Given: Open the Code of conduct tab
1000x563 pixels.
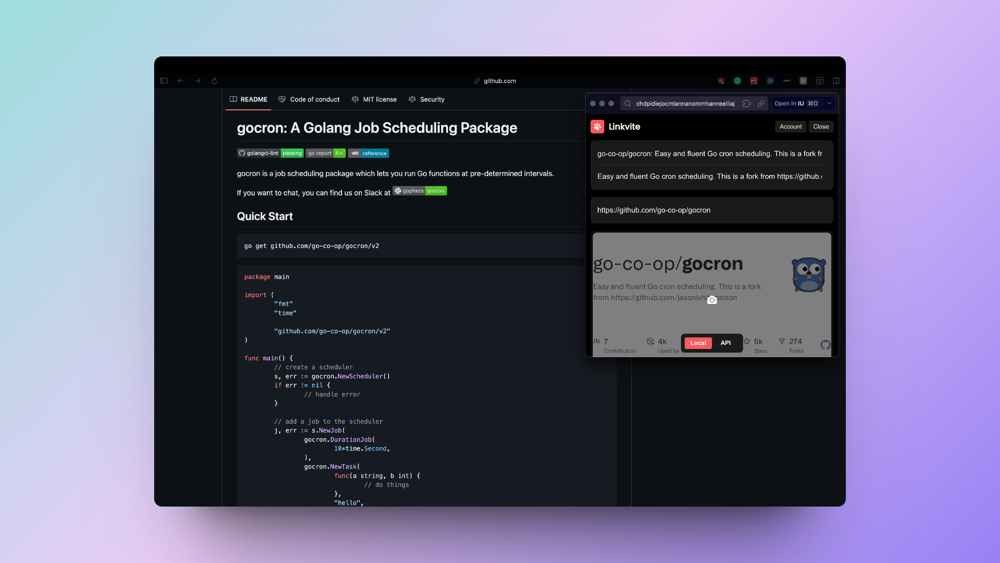Looking at the screenshot, I should 309,99.
